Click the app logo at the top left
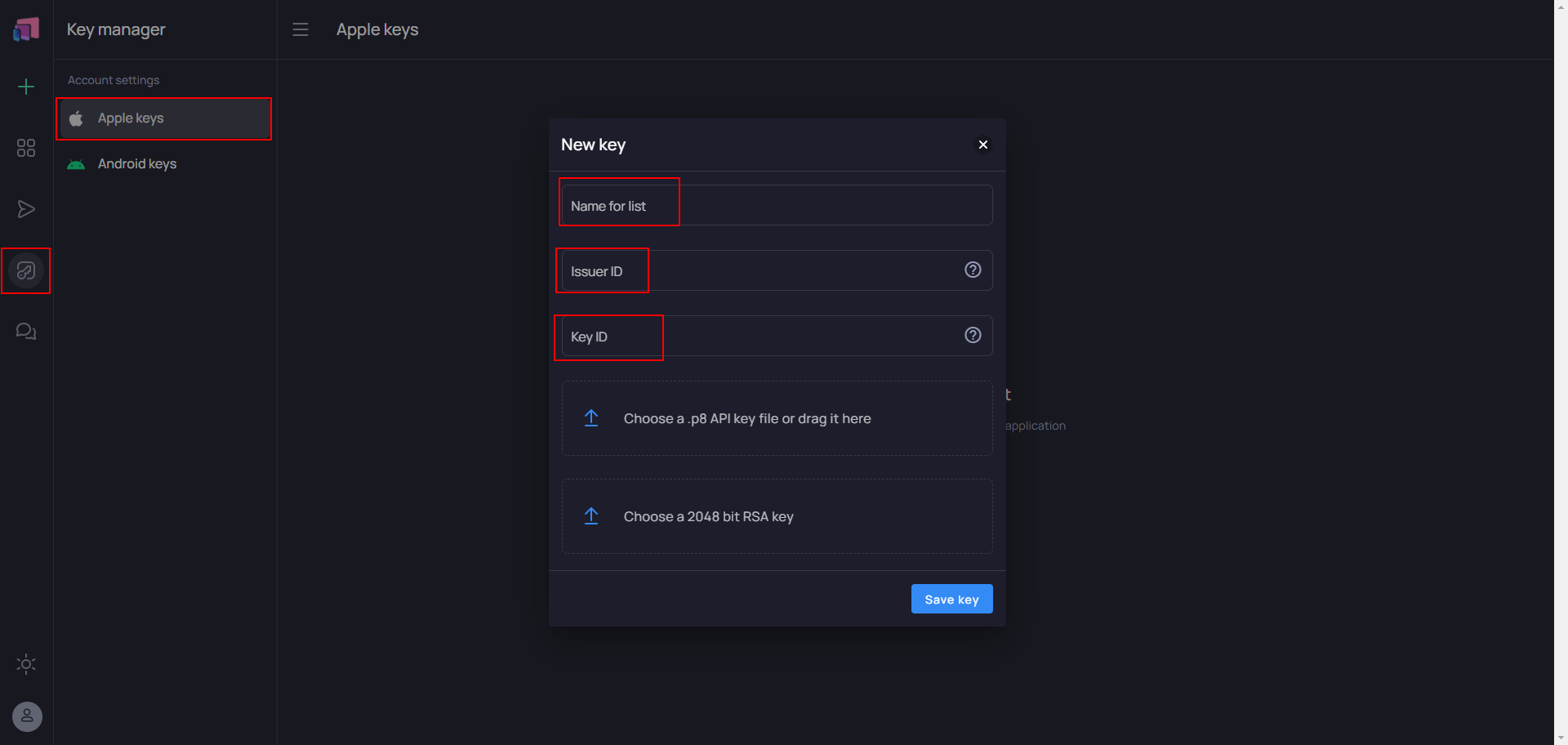1568x745 pixels. click(x=26, y=29)
